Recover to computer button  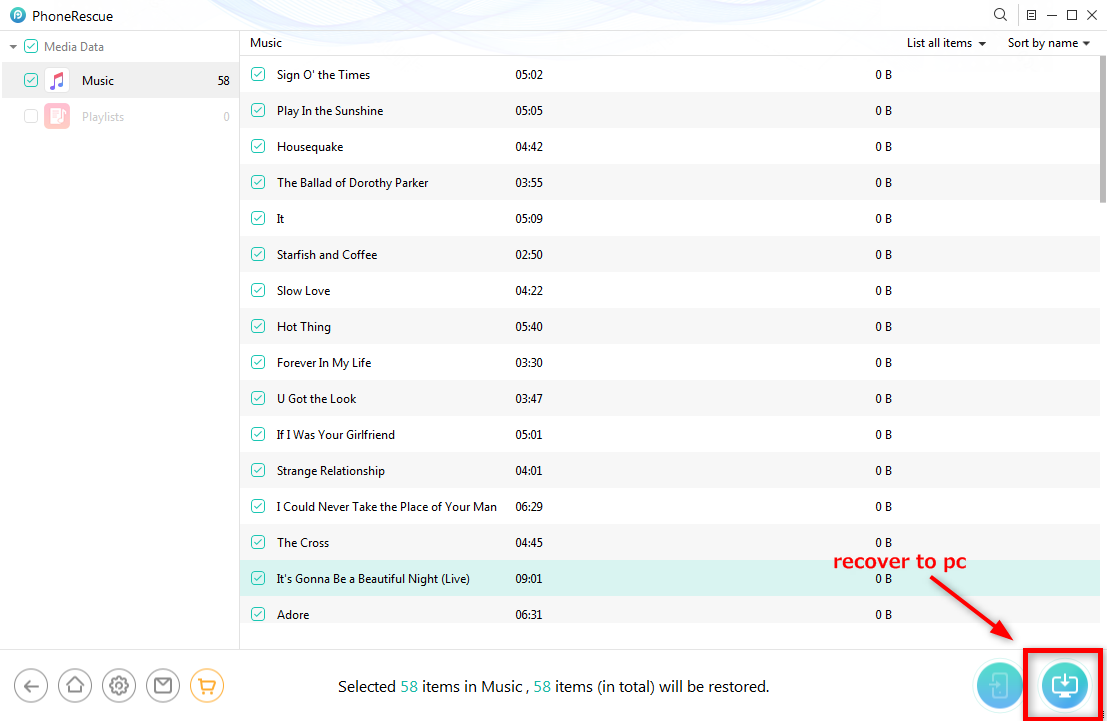tap(1064, 686)
